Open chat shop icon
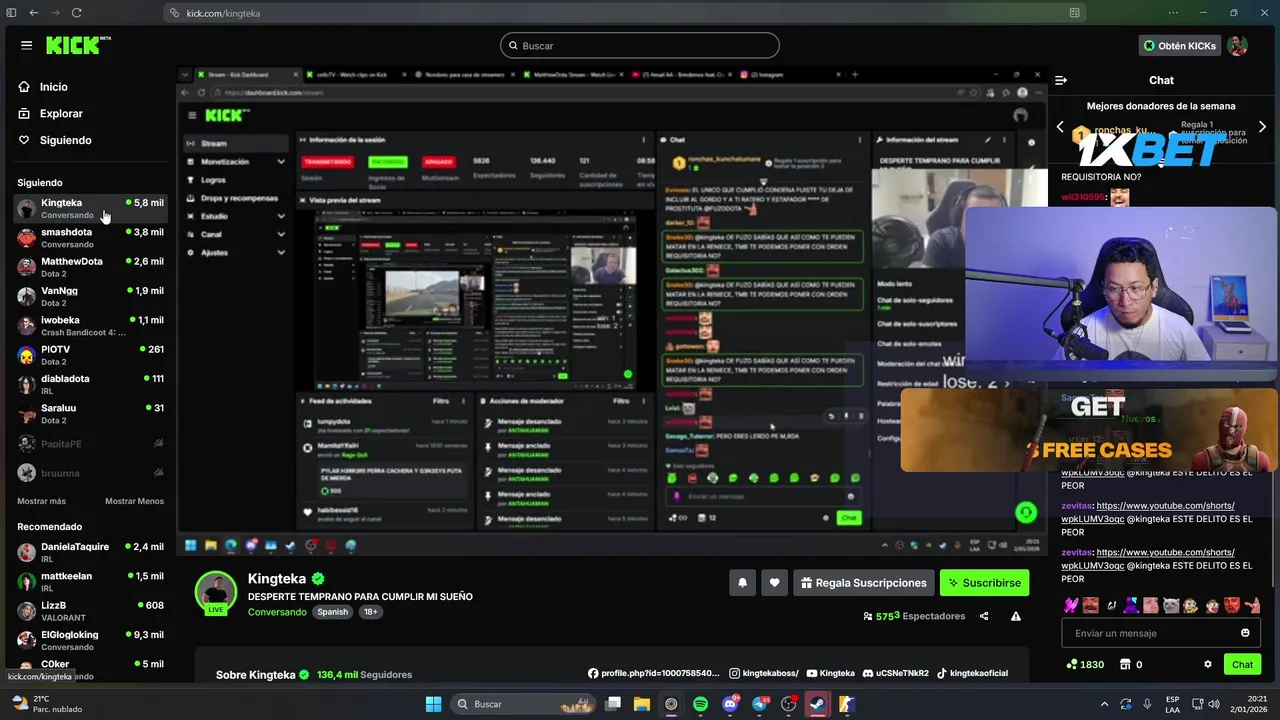 coord(1125,664)
